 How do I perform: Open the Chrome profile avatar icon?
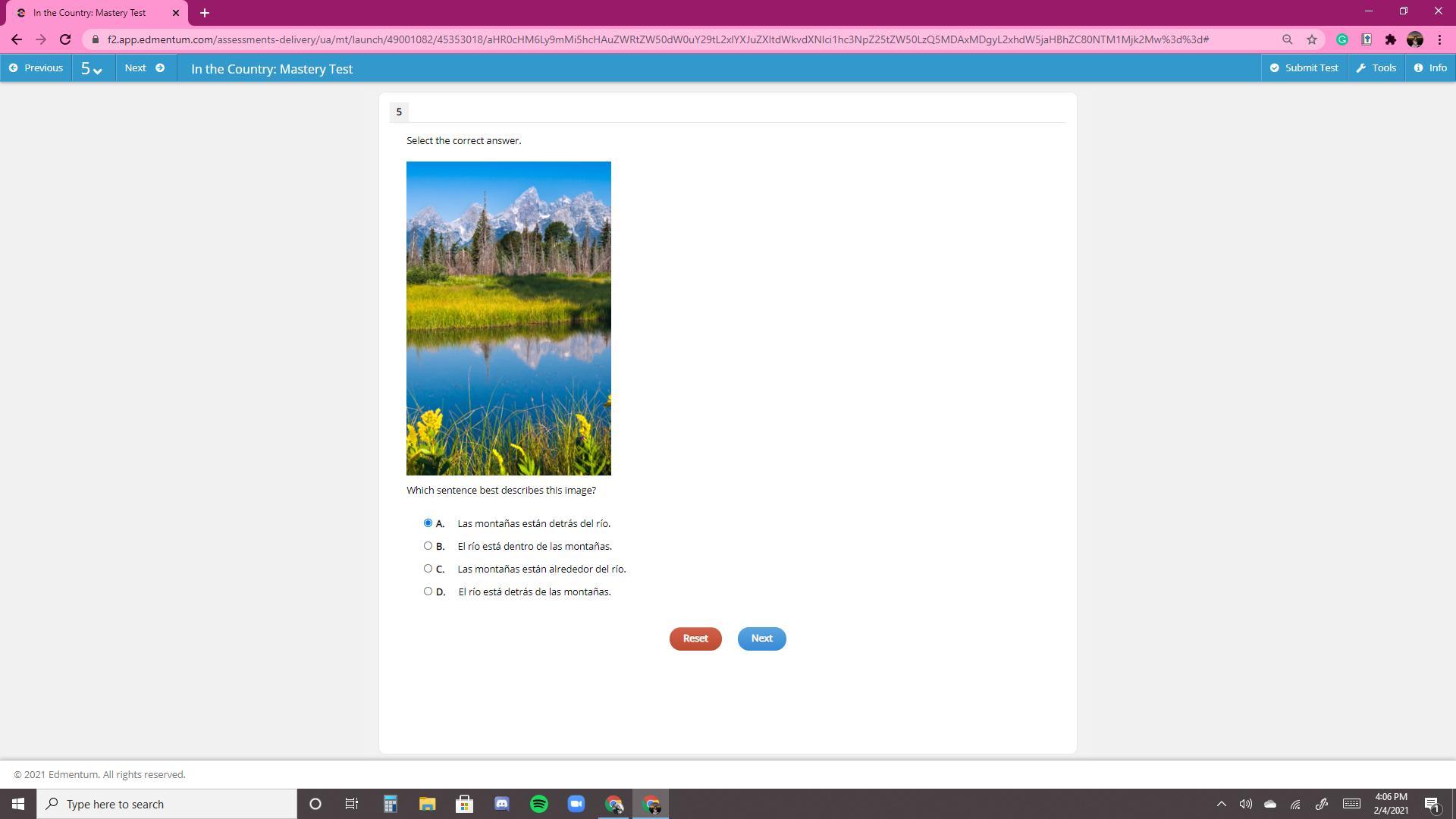[1414, 39]
